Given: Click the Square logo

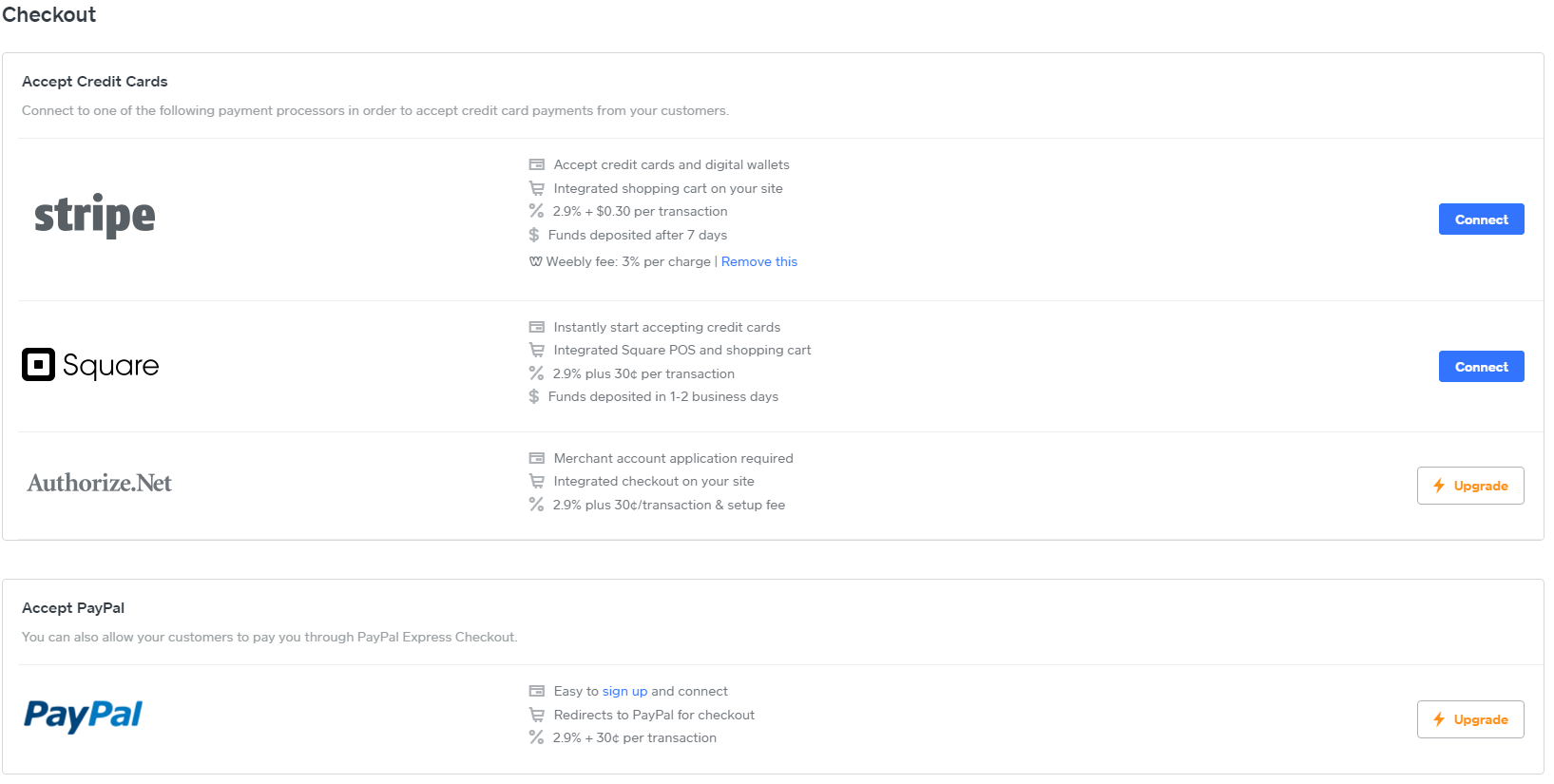Looking at the screenshot, I should pyautogui.click(x=90, y=365).
